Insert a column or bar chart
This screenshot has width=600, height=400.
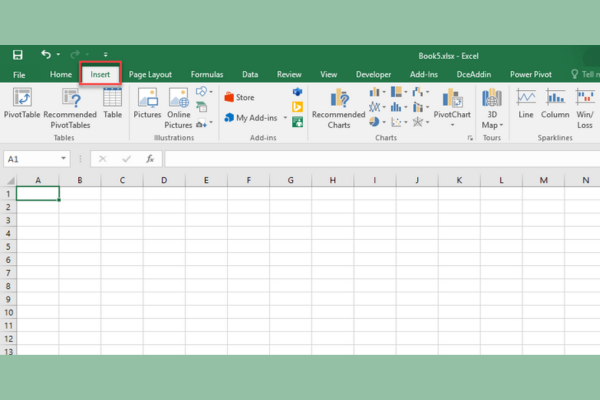pyautogui.click(x=377, y=92)
